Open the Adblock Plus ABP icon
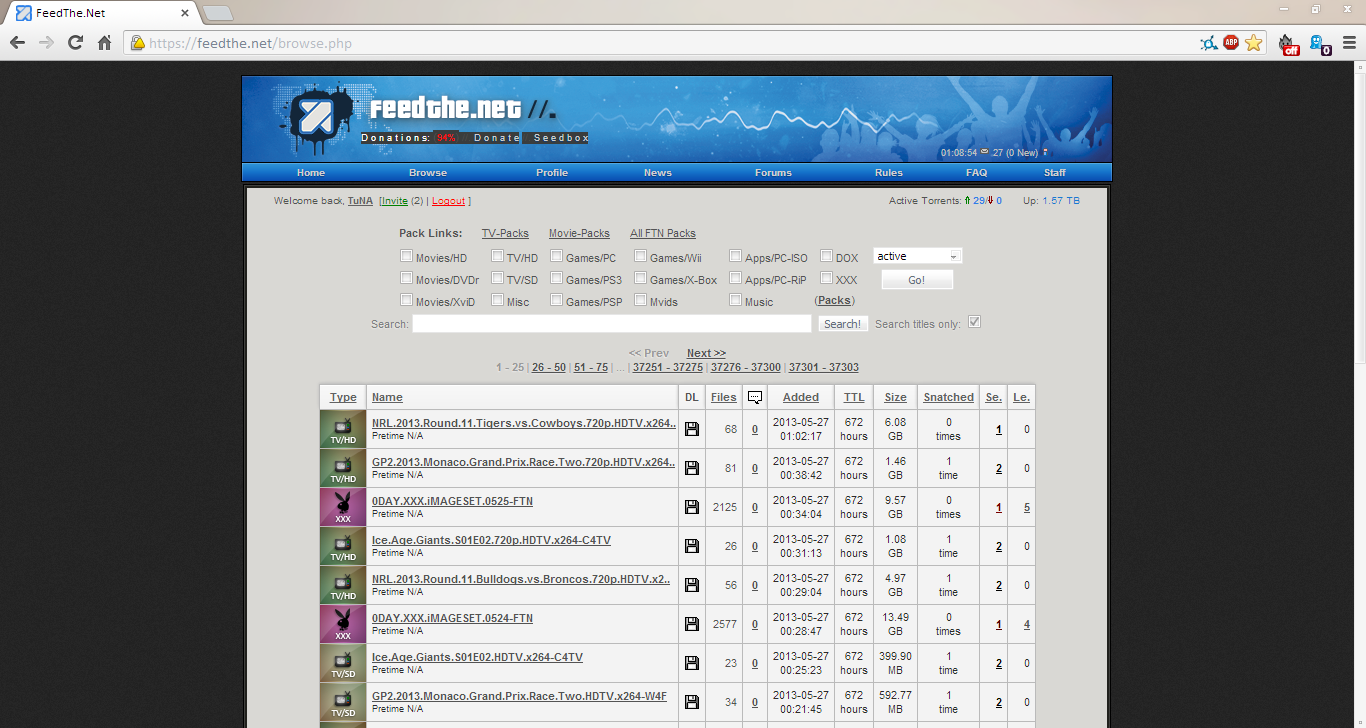The image size is (1366, 728). (1231, 43)
